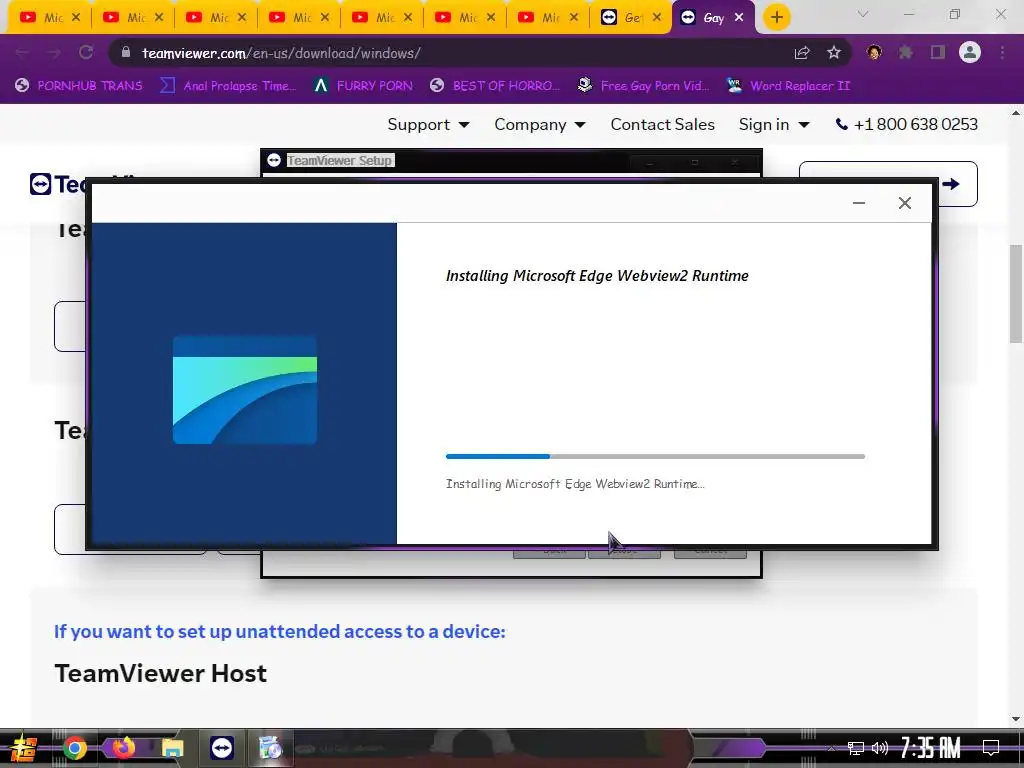Close the 'Get' TeamViewer tab
1024x768 pixels.
pyautogui.click(x=657, y=18)
